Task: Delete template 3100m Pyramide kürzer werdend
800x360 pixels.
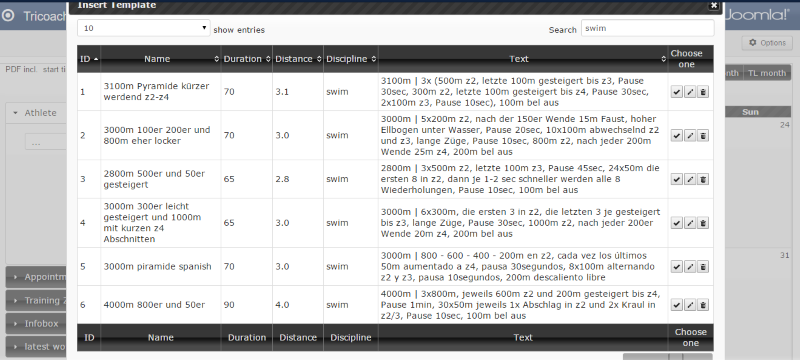Action: pos(703,92)
